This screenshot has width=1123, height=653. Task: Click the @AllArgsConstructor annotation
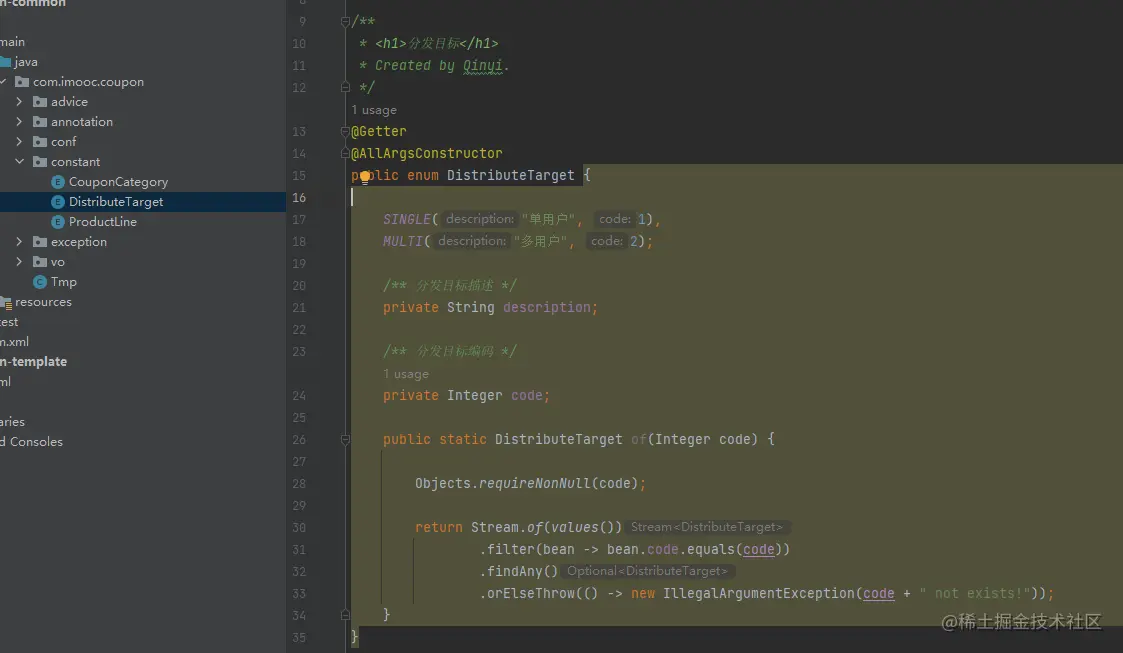[427, 153]
